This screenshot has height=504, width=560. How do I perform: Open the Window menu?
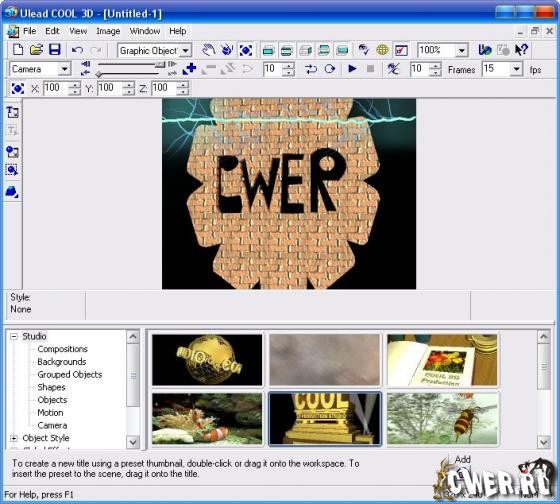click(145, 31)
